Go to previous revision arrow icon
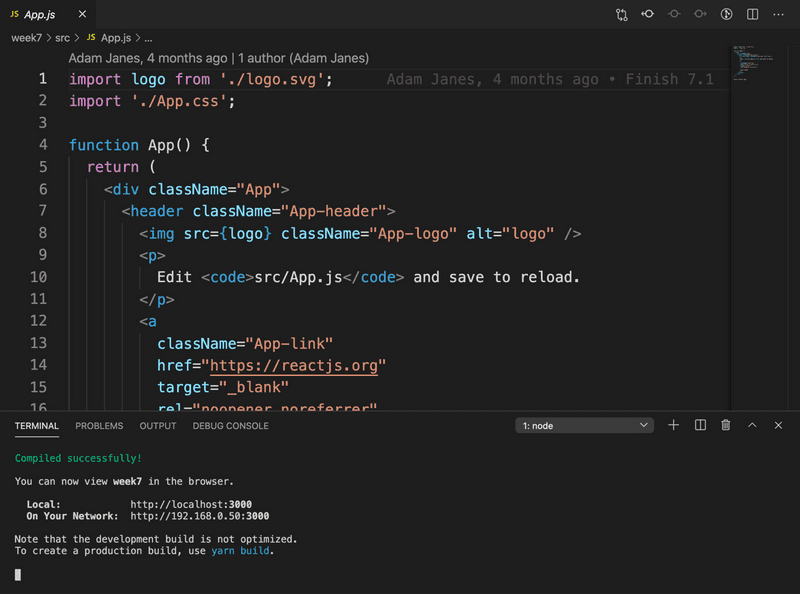 click(648, 15)
